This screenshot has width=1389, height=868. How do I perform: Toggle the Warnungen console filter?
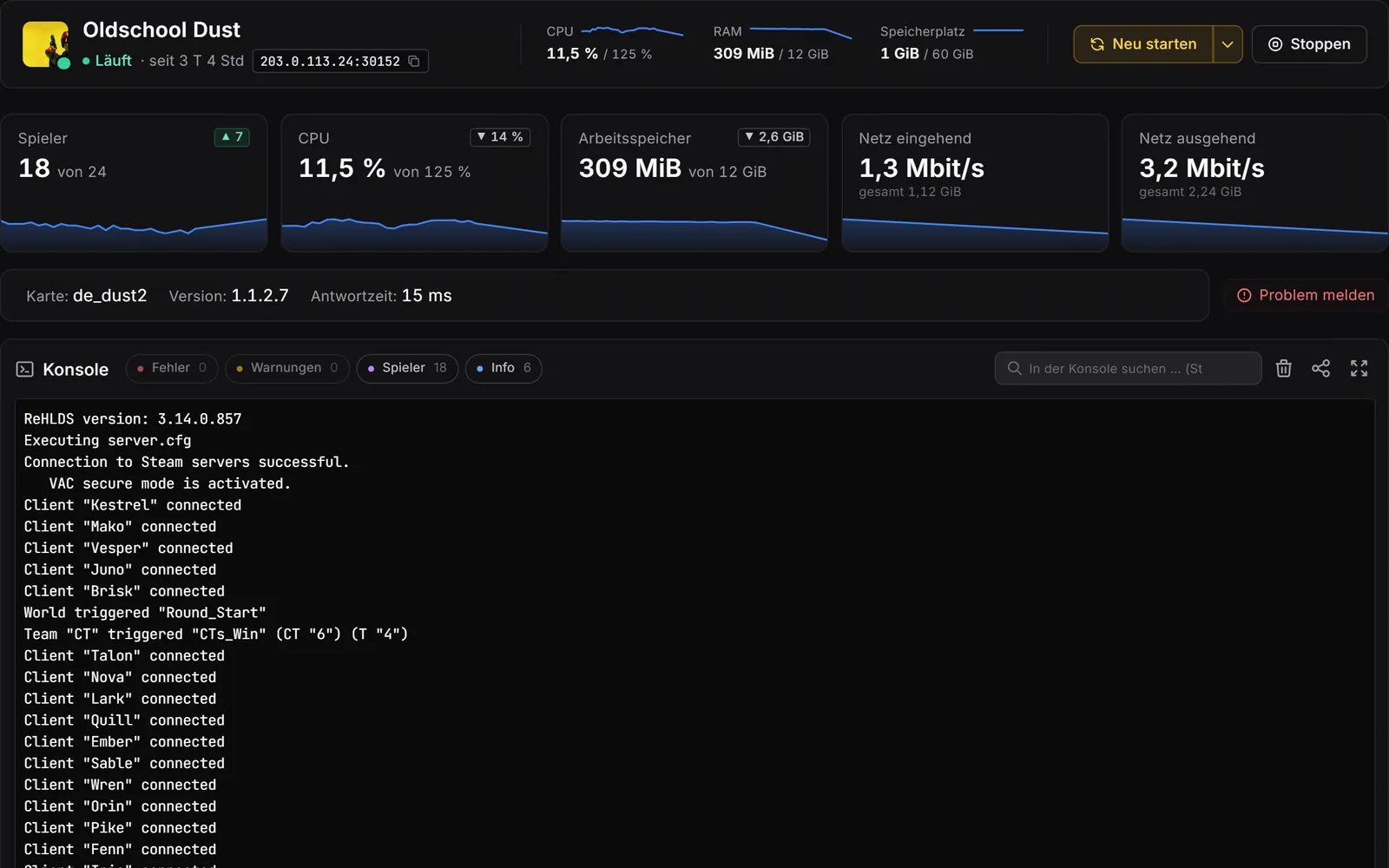click(x=287, y=368)
